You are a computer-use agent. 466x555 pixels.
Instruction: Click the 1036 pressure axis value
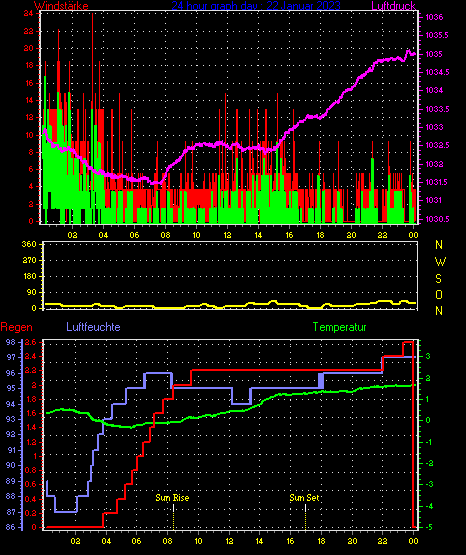pyautogui.click(x=434, y=17)
